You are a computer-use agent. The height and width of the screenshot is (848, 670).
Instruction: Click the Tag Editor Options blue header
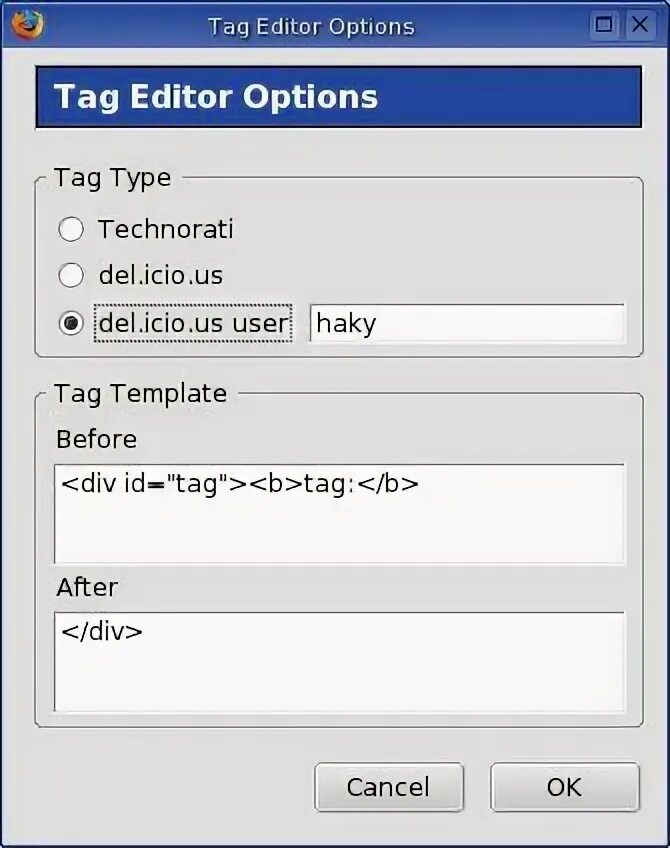[338, 97]
